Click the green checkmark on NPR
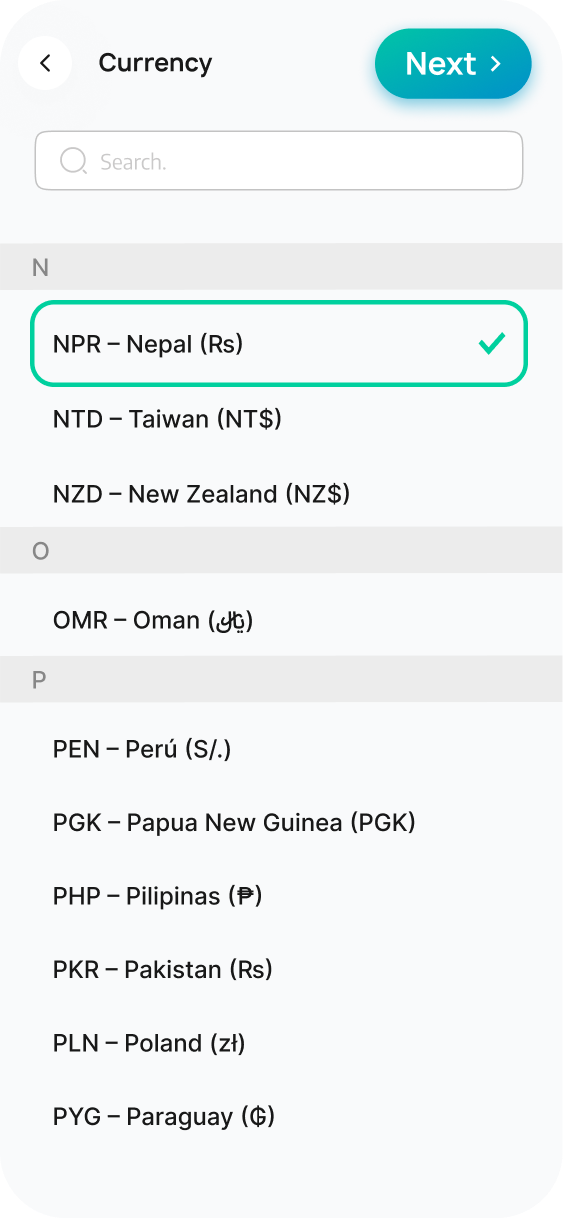The height and width of the screenshot is (1218, 563). [x=491, y=344]
